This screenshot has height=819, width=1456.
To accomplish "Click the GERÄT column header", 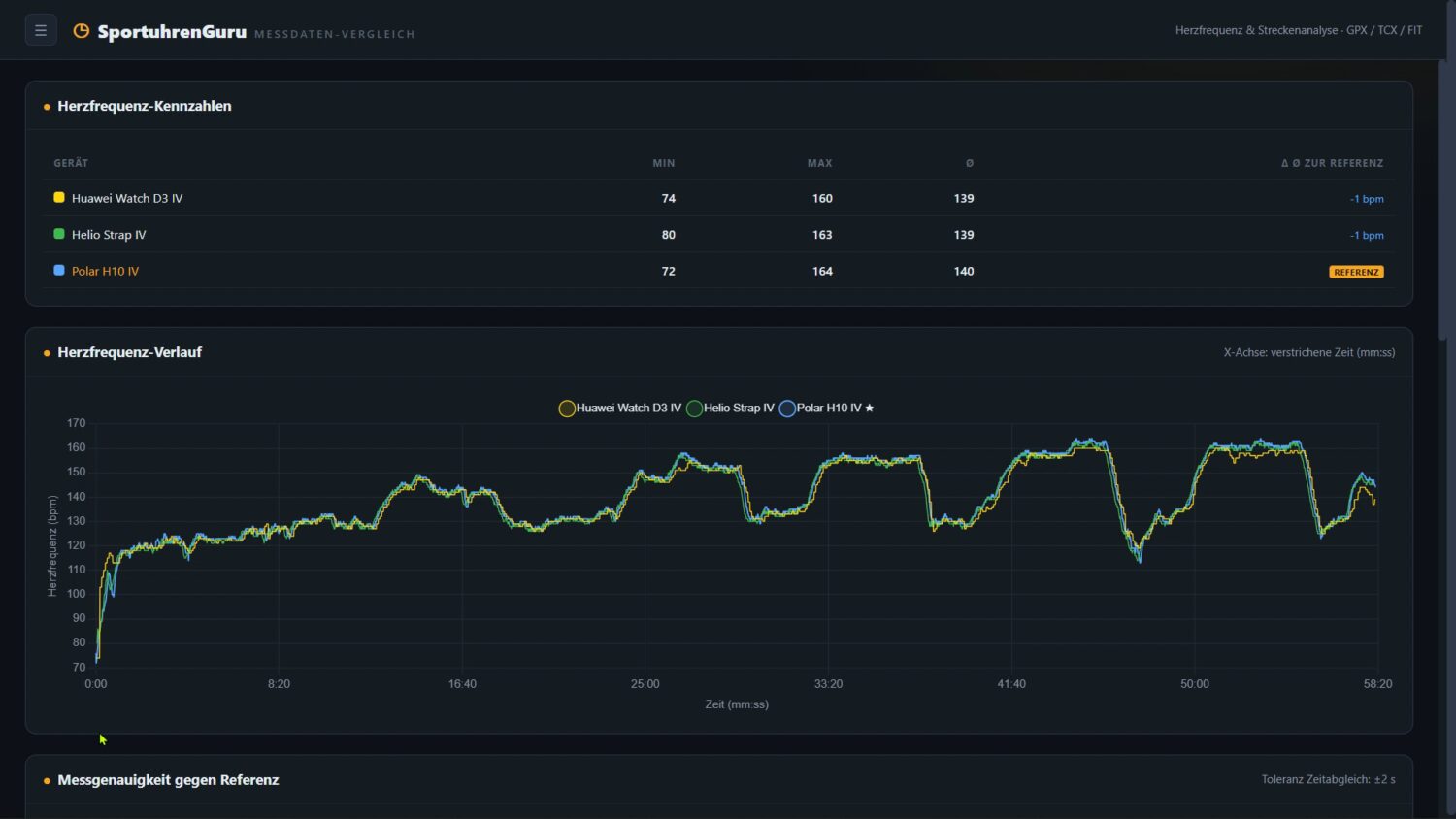I will click(x=71, y=163).
